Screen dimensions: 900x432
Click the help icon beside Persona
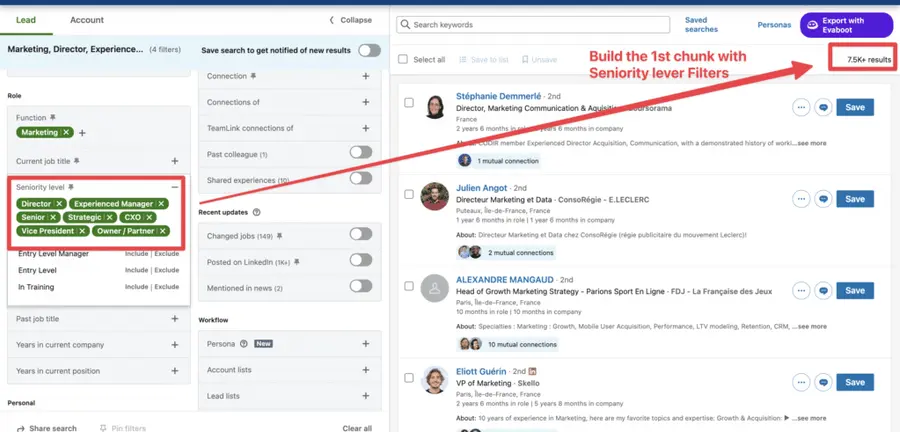click(x=243, y=344)
